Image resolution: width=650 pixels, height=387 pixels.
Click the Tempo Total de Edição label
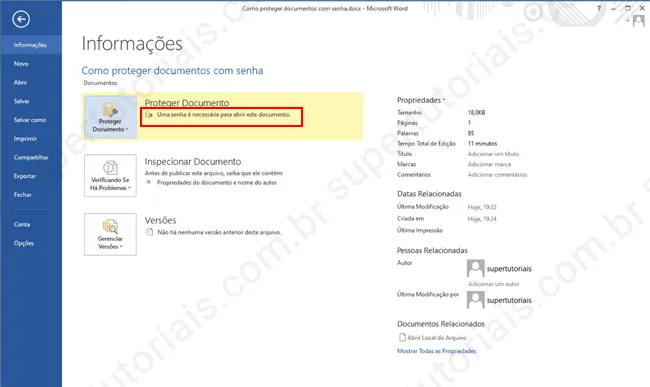426,143
